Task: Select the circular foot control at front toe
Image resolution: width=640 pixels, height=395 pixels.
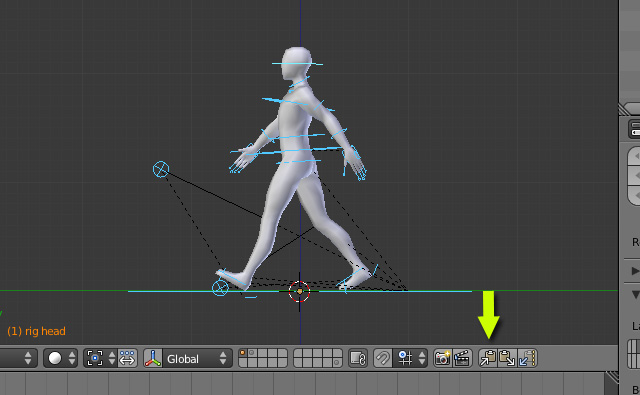Action: click(x=220, y=288)
